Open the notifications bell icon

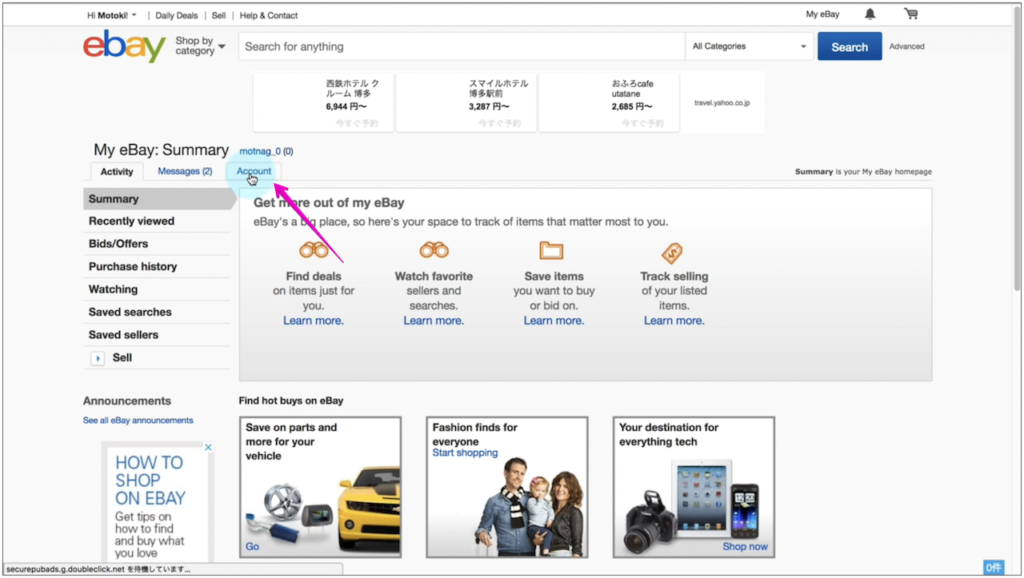click(x=870, y=14)
